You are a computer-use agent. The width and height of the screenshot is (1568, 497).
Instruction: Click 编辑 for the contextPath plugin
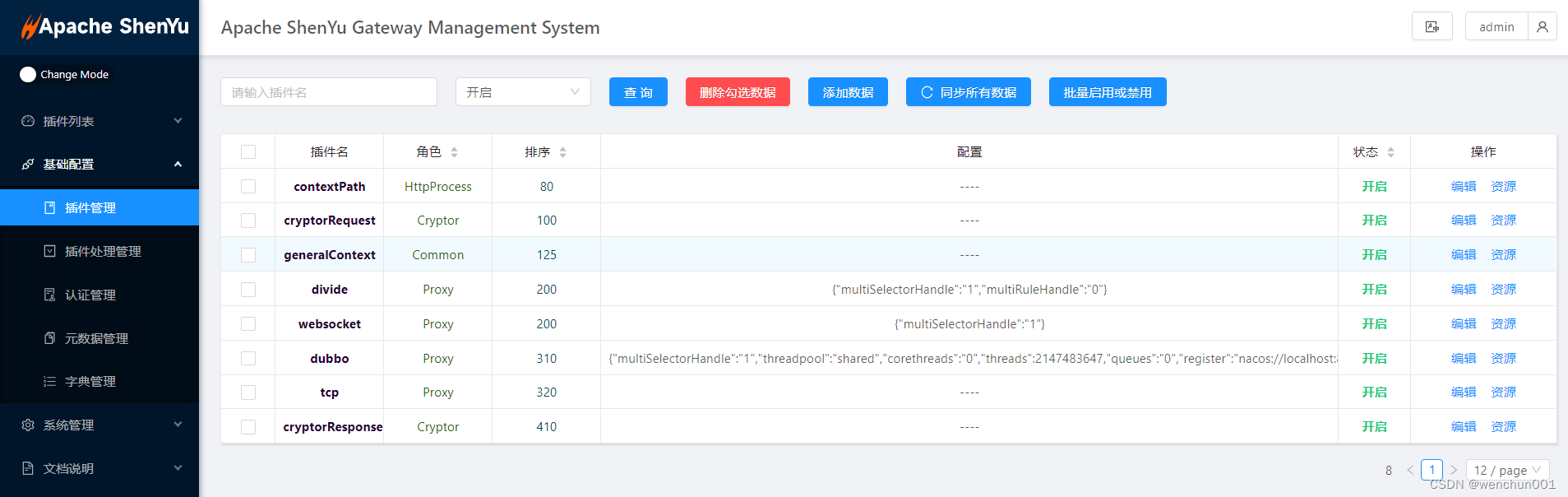click(x=1464, y=187)
